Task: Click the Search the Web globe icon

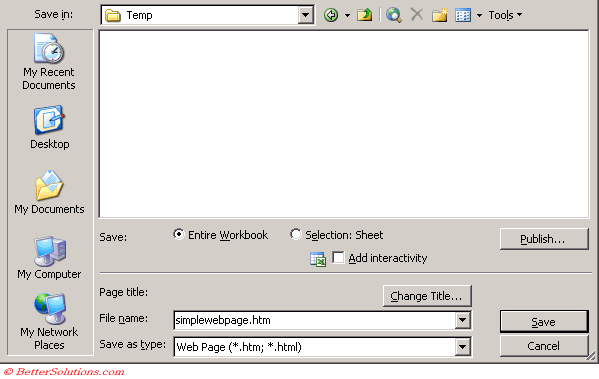Action: (393, 15)
